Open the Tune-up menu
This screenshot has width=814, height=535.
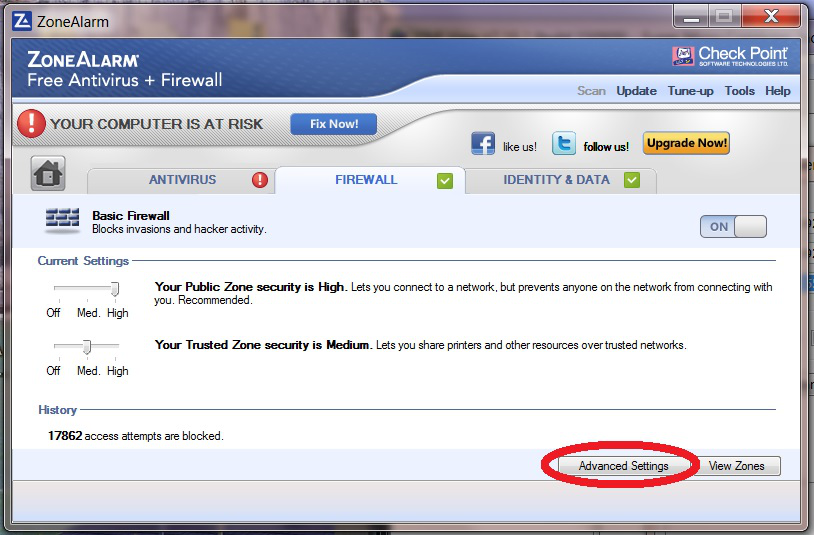(691, 91)
